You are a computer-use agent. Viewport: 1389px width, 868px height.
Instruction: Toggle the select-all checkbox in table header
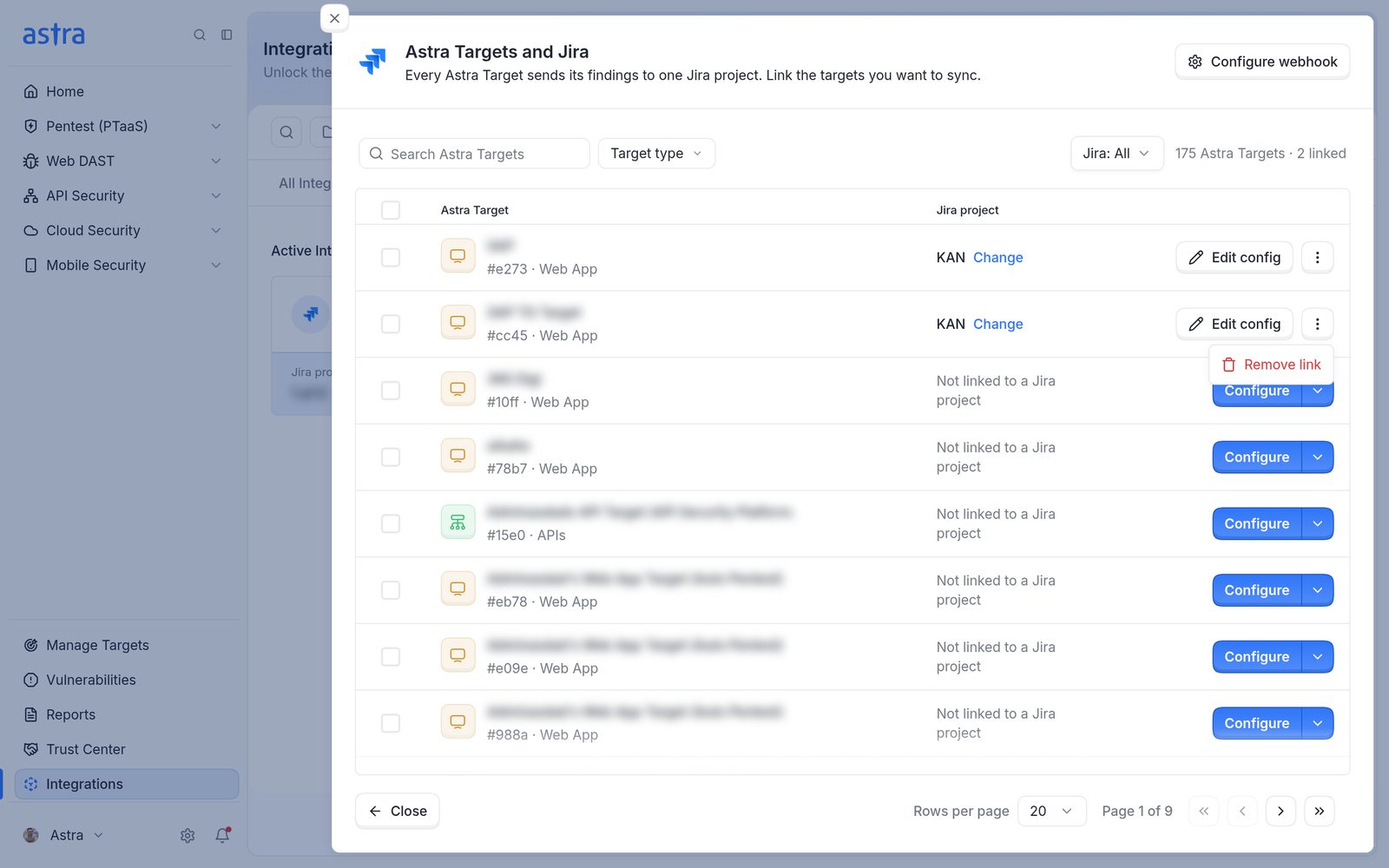pyautogui.click(x=391, y=210)
